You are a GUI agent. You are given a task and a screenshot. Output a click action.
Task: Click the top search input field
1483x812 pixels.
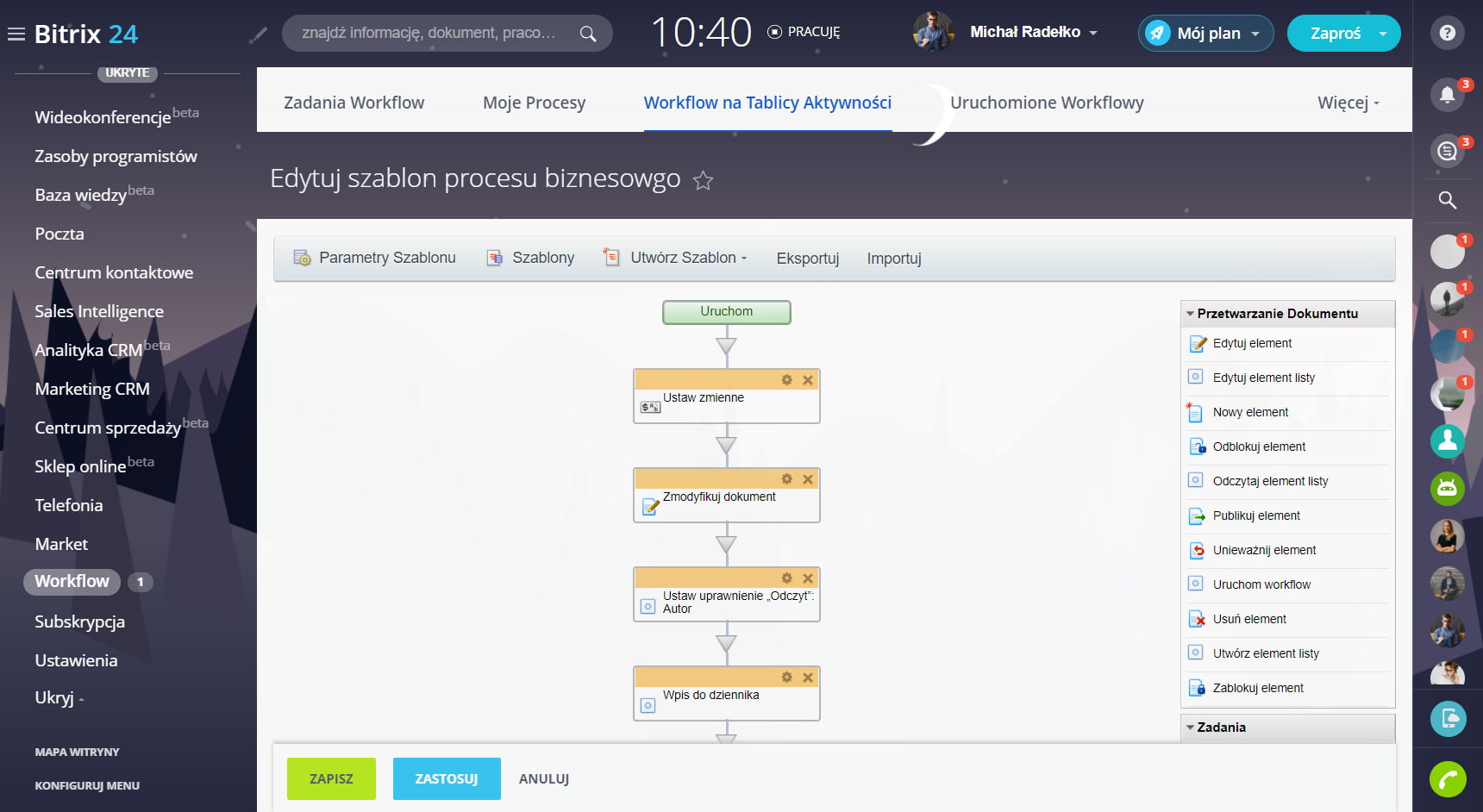point(431,33)
